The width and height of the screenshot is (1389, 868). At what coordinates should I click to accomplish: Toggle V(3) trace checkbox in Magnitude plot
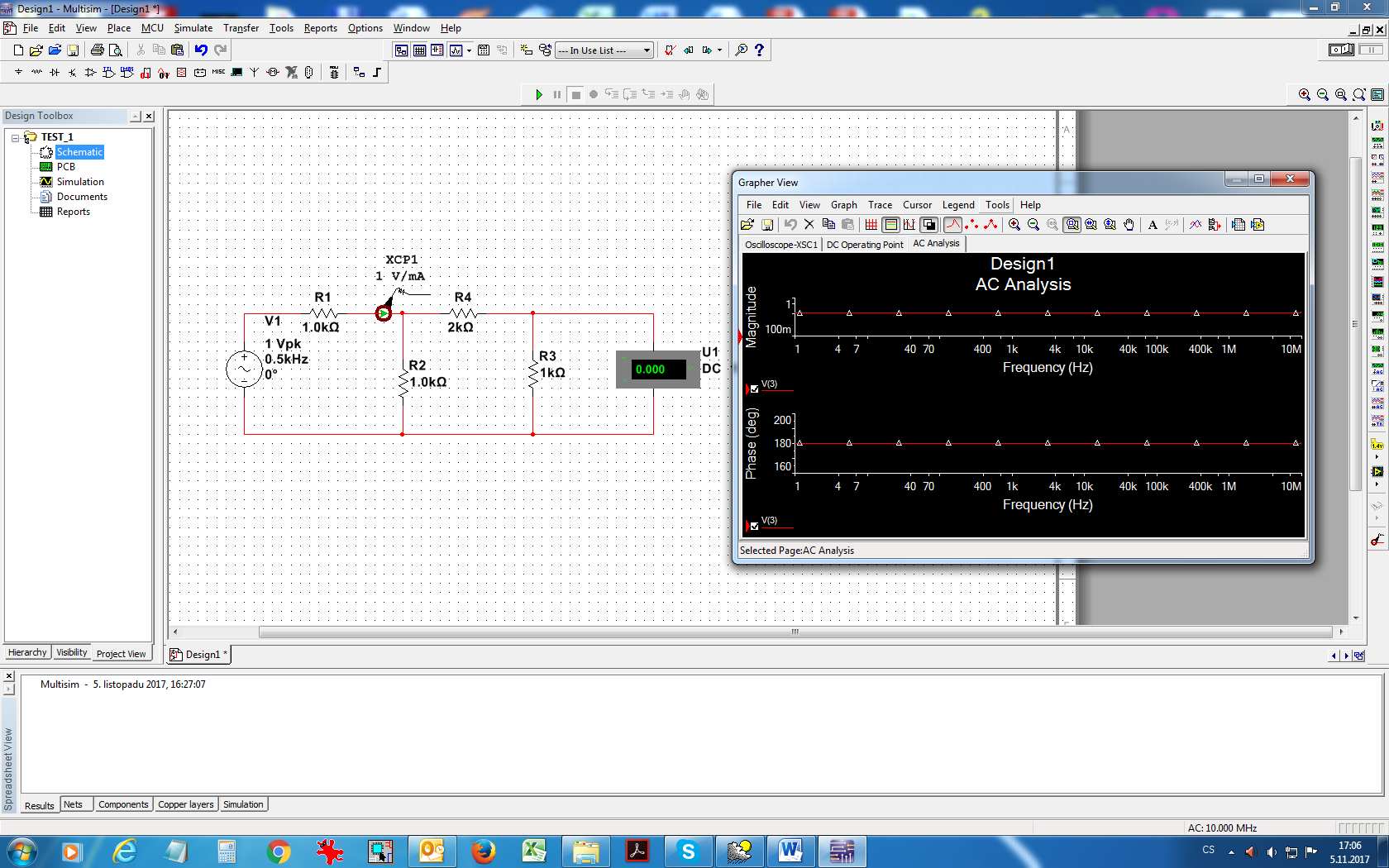[754, 389]
